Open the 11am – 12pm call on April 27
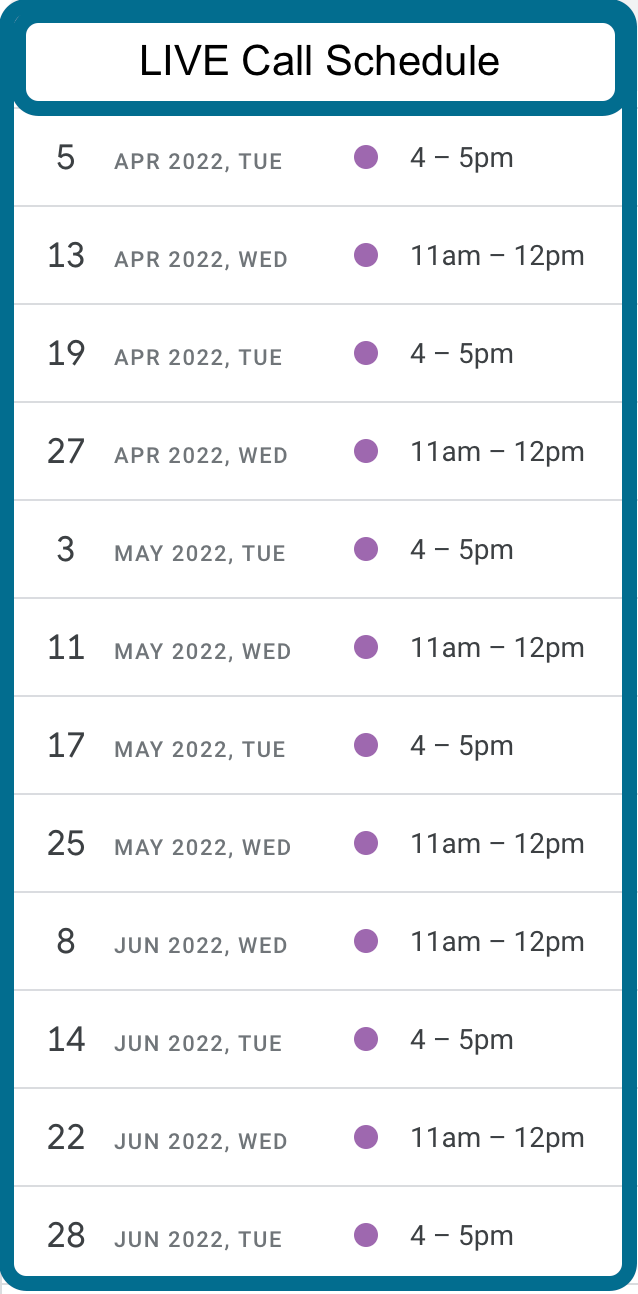 (497, 451)
